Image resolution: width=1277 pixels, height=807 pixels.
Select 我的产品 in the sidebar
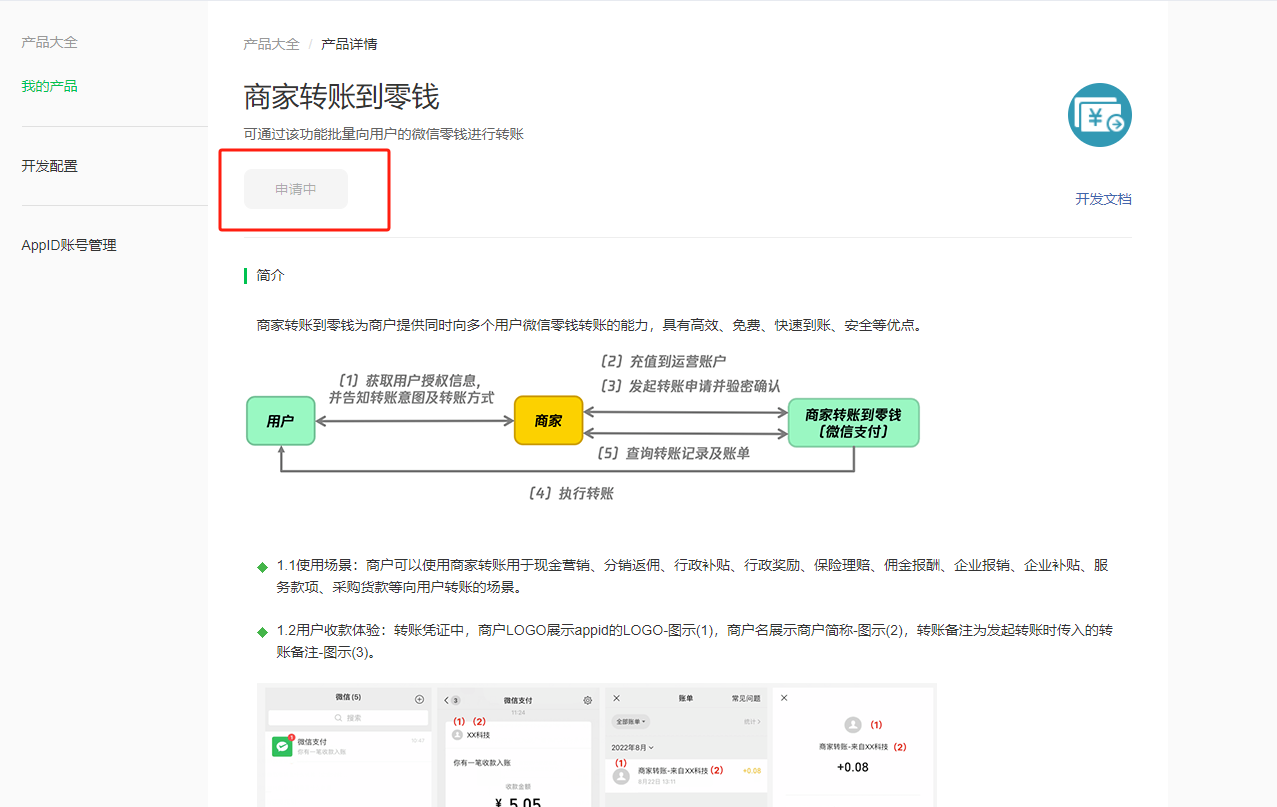point(49,86)
